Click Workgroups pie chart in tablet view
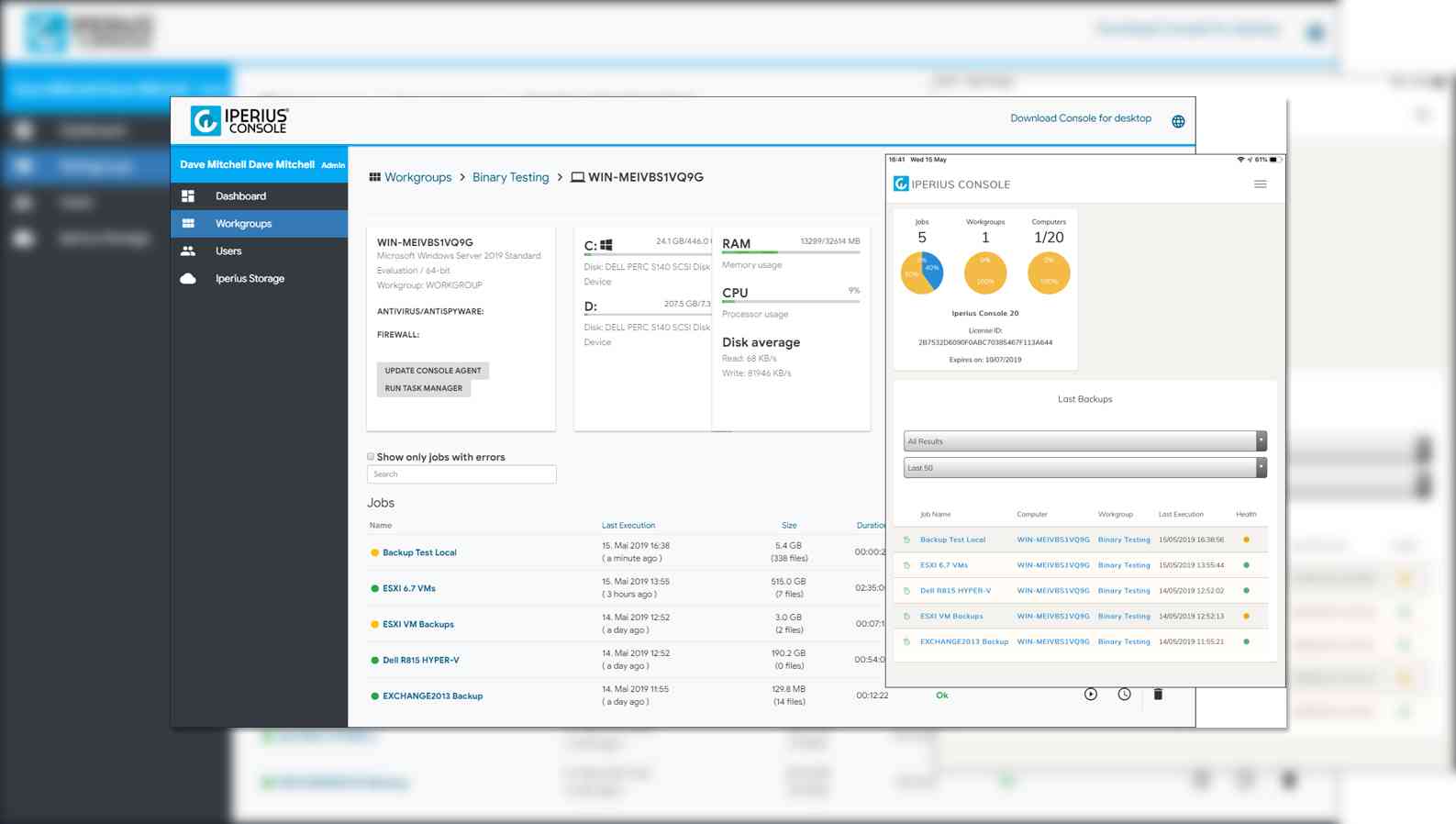This screenshot has height=824, width=1456. pyautogui.click(x=985, y=273)
